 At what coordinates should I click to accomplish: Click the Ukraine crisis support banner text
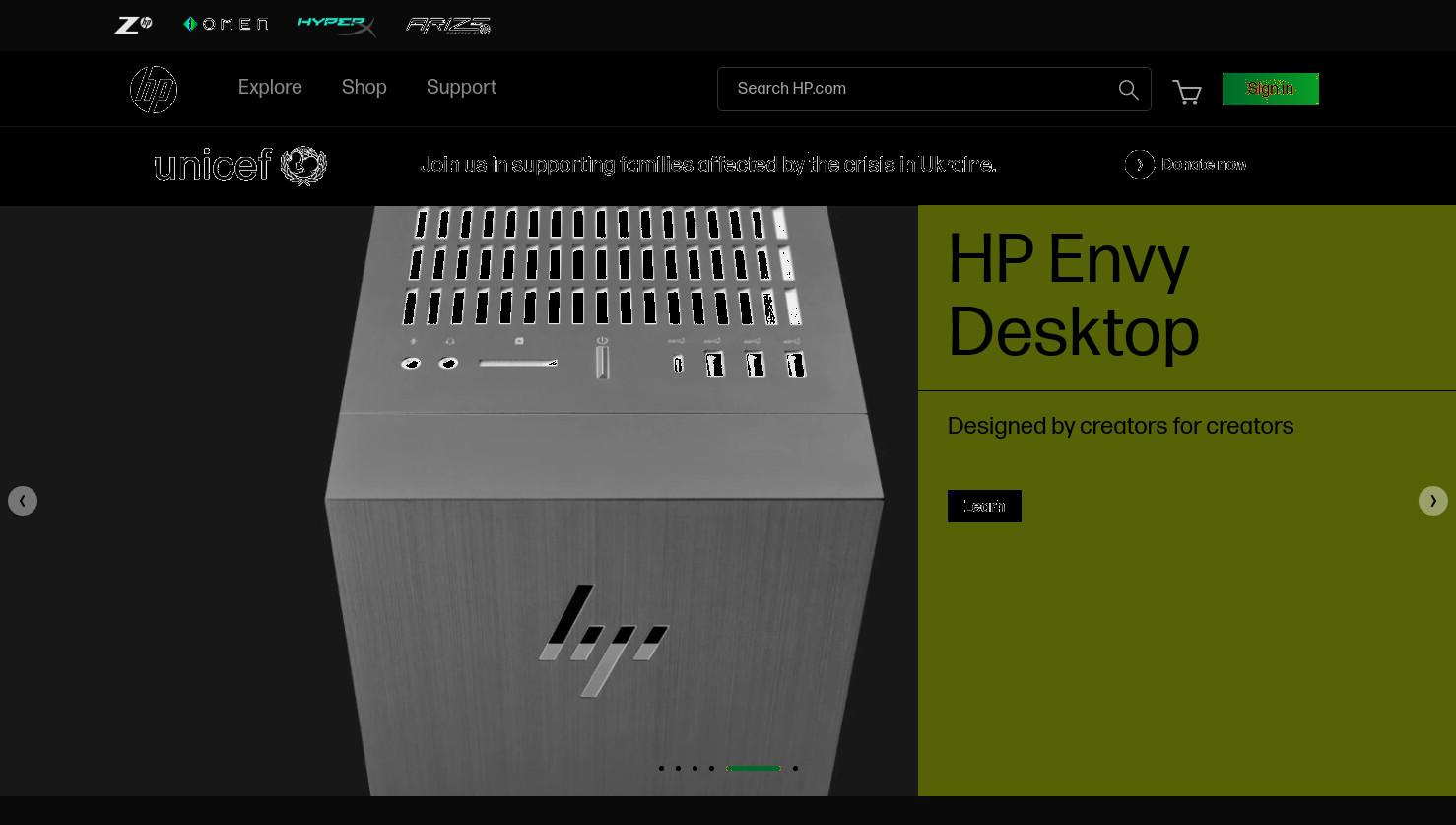coord(708,165)
